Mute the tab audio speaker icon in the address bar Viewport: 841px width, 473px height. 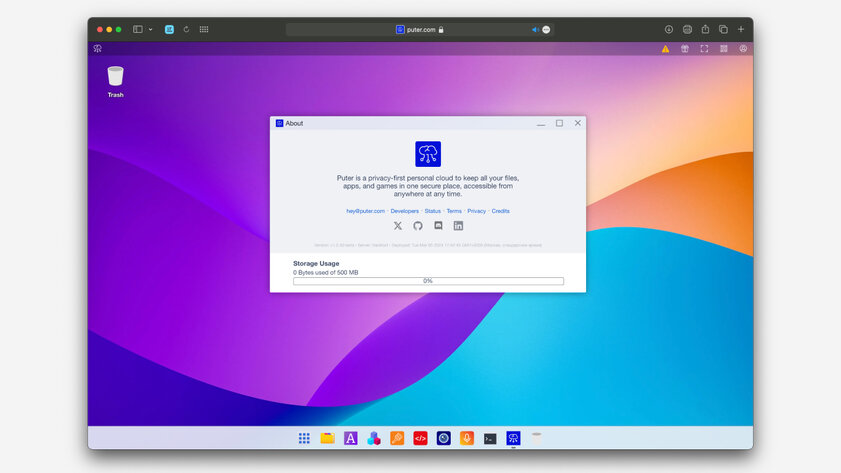[x=535, y=29]
